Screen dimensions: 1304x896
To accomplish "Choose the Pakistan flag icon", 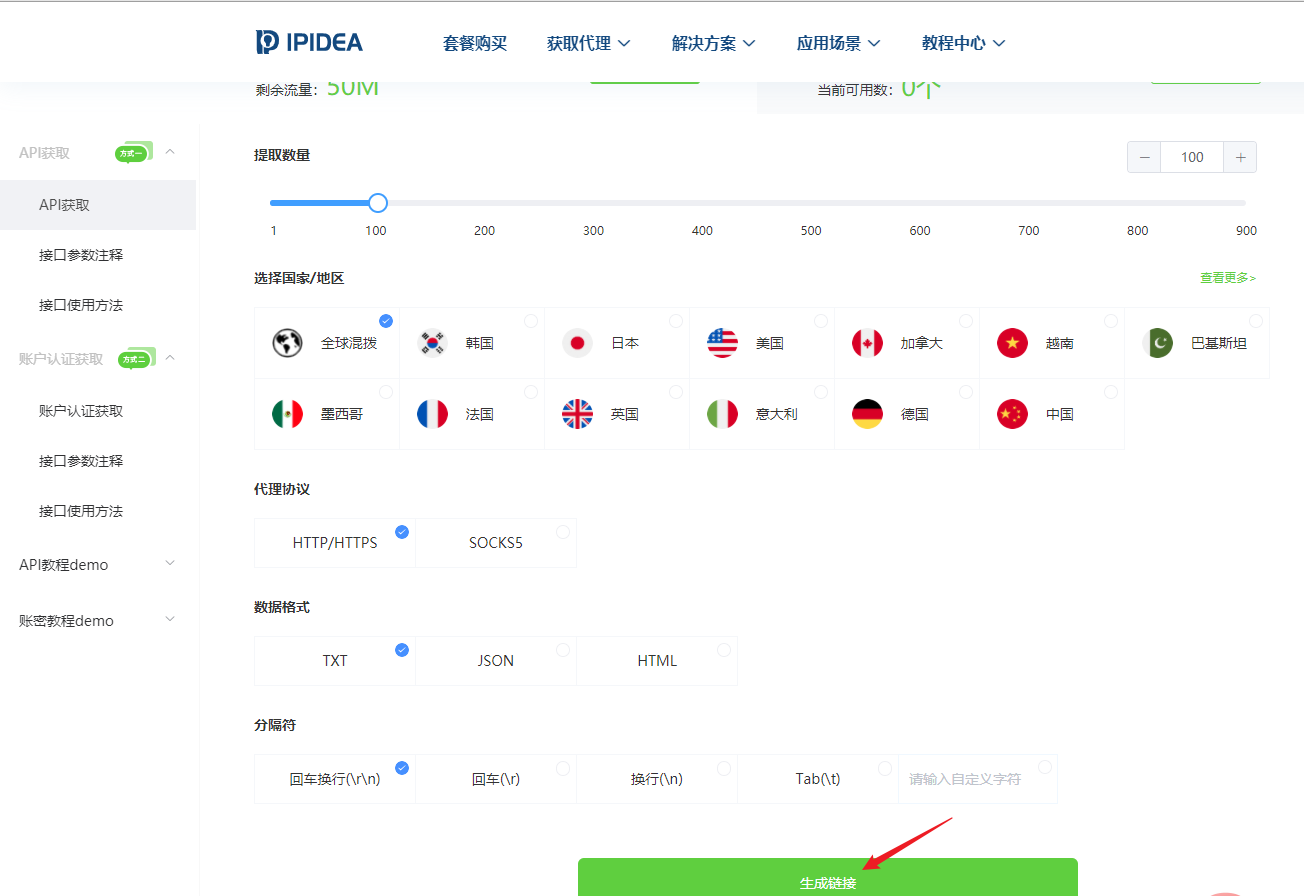I will click(1158, 343).
